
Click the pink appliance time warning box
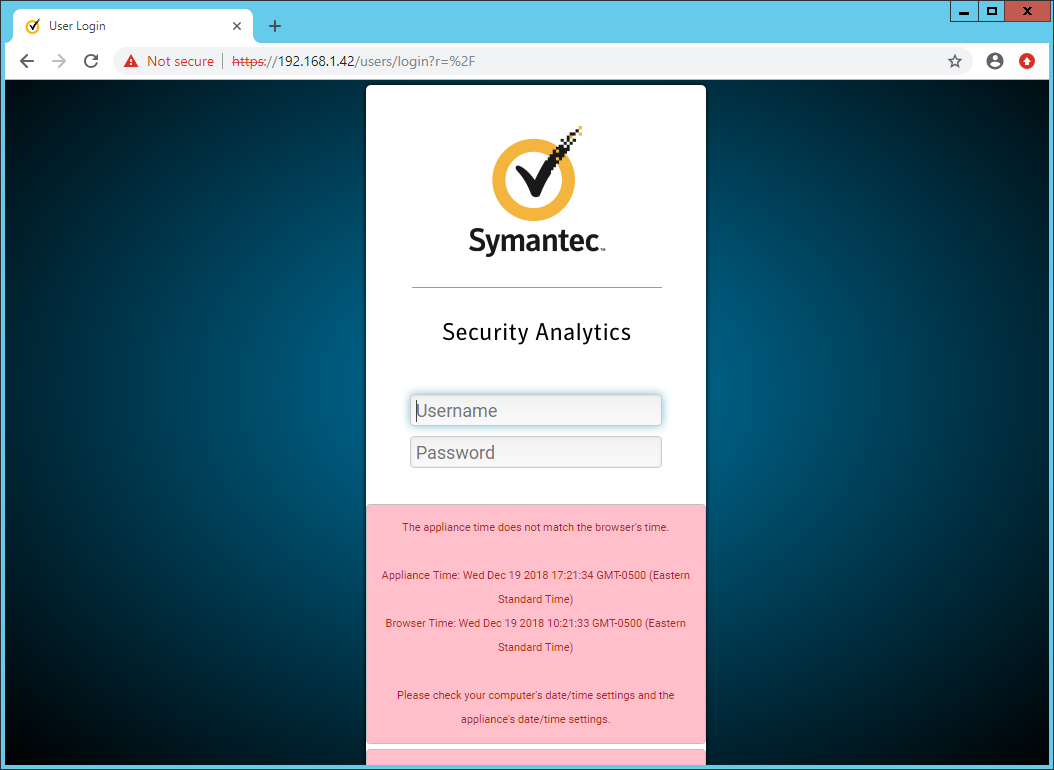[x=536, y=623]
